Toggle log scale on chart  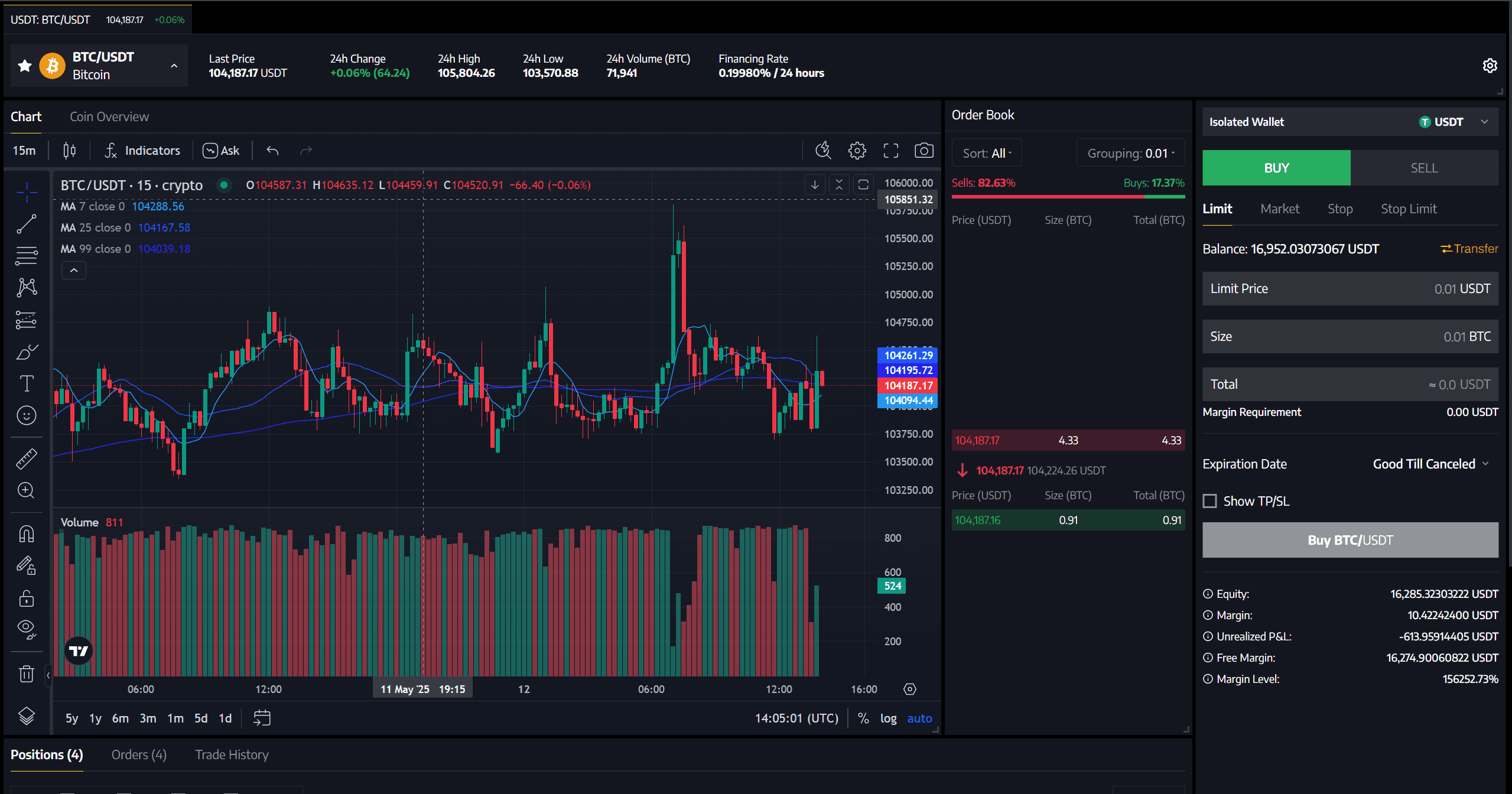(x=888, y=718)
